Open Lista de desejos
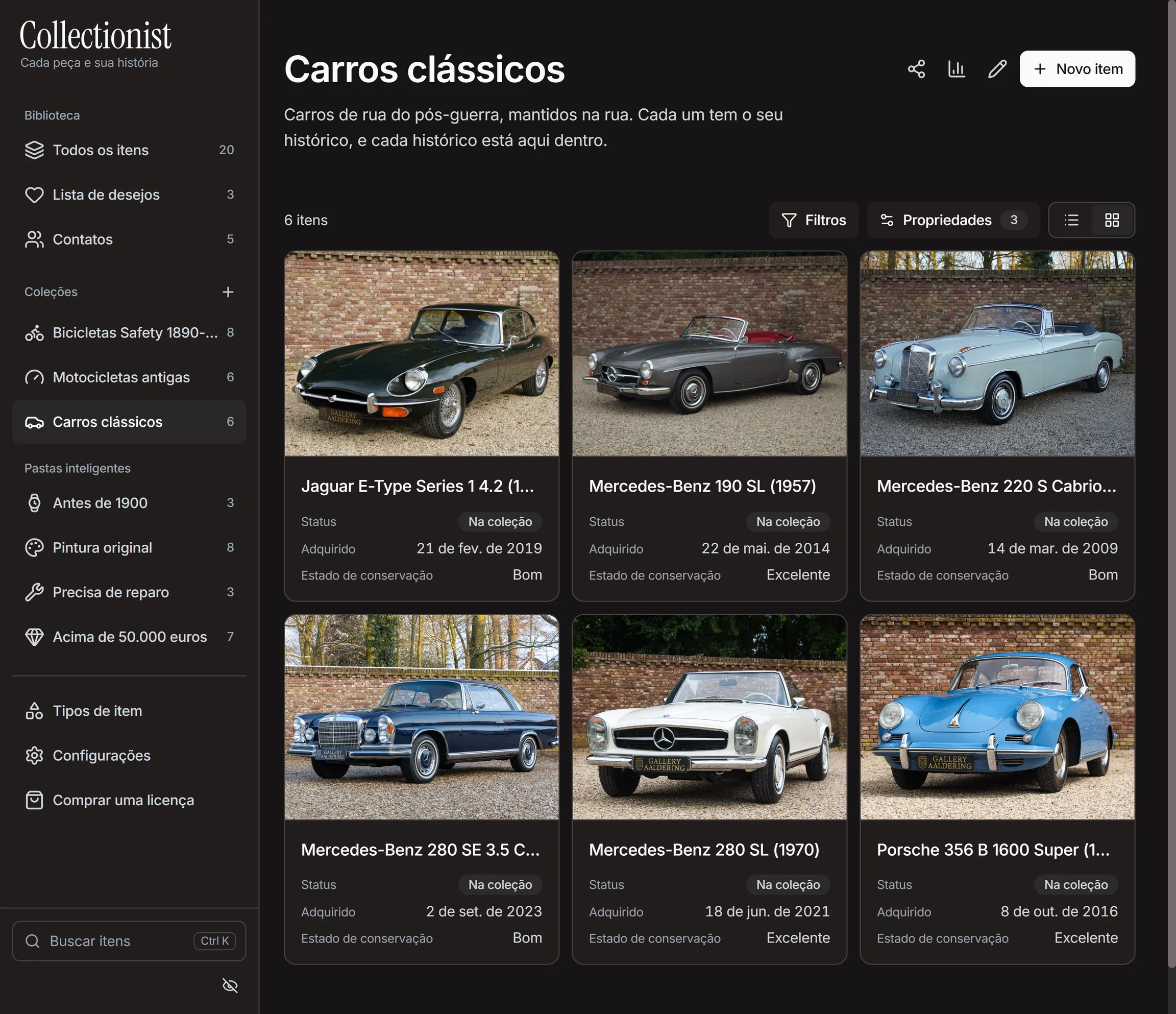This screenshot has height=1014, width=1176. [130, 195]
